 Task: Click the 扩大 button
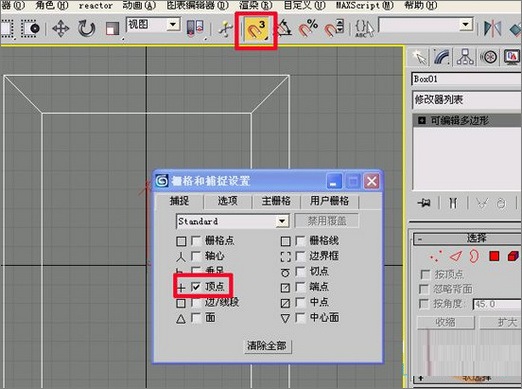pyautogui.click(x=501, y=322)
